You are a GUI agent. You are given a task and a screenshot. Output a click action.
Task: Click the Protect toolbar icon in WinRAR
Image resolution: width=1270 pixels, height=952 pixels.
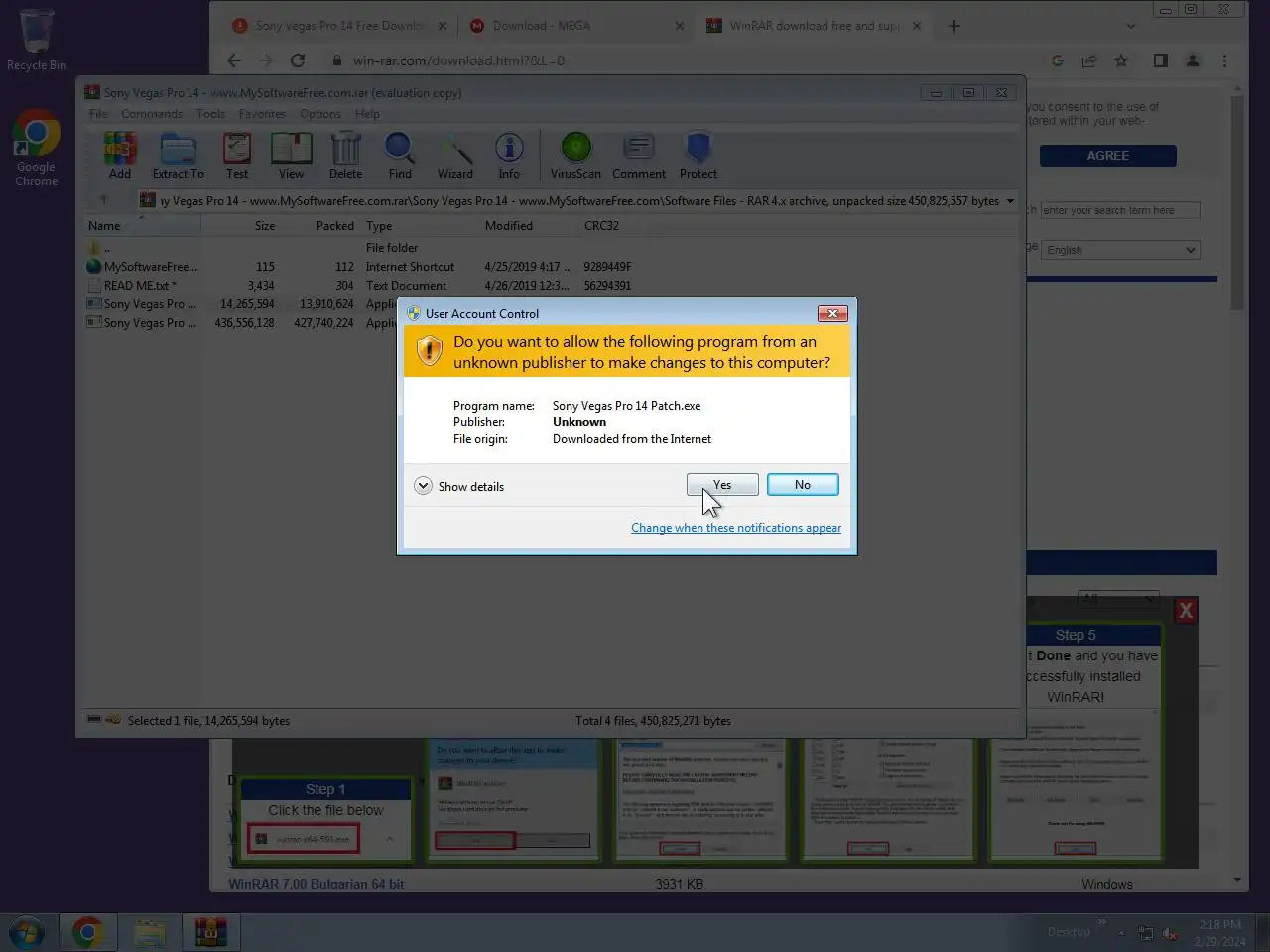click(x=698, y=156)
